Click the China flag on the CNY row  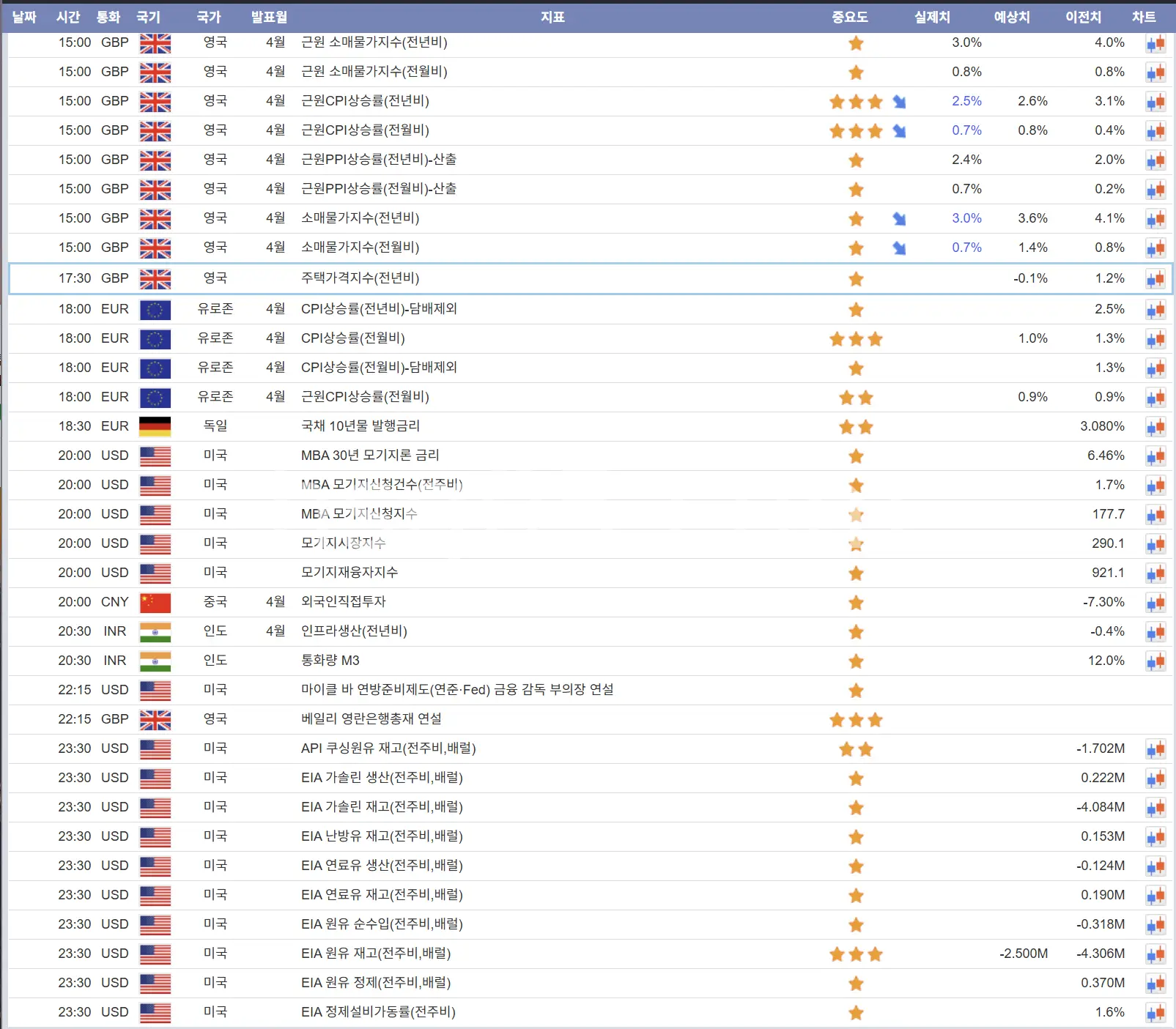[x=155, y=602]
